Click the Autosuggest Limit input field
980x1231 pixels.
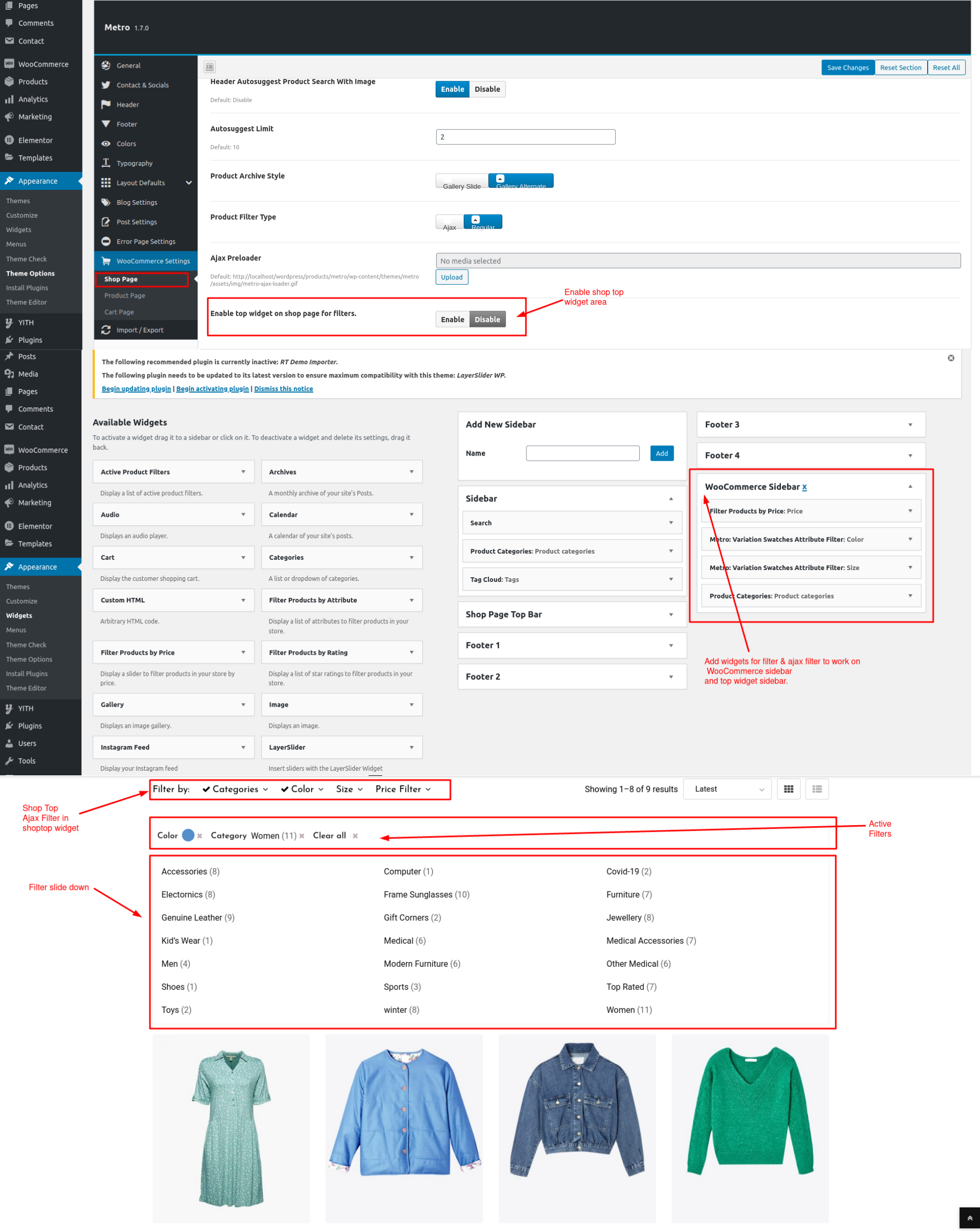pos(526,137)
